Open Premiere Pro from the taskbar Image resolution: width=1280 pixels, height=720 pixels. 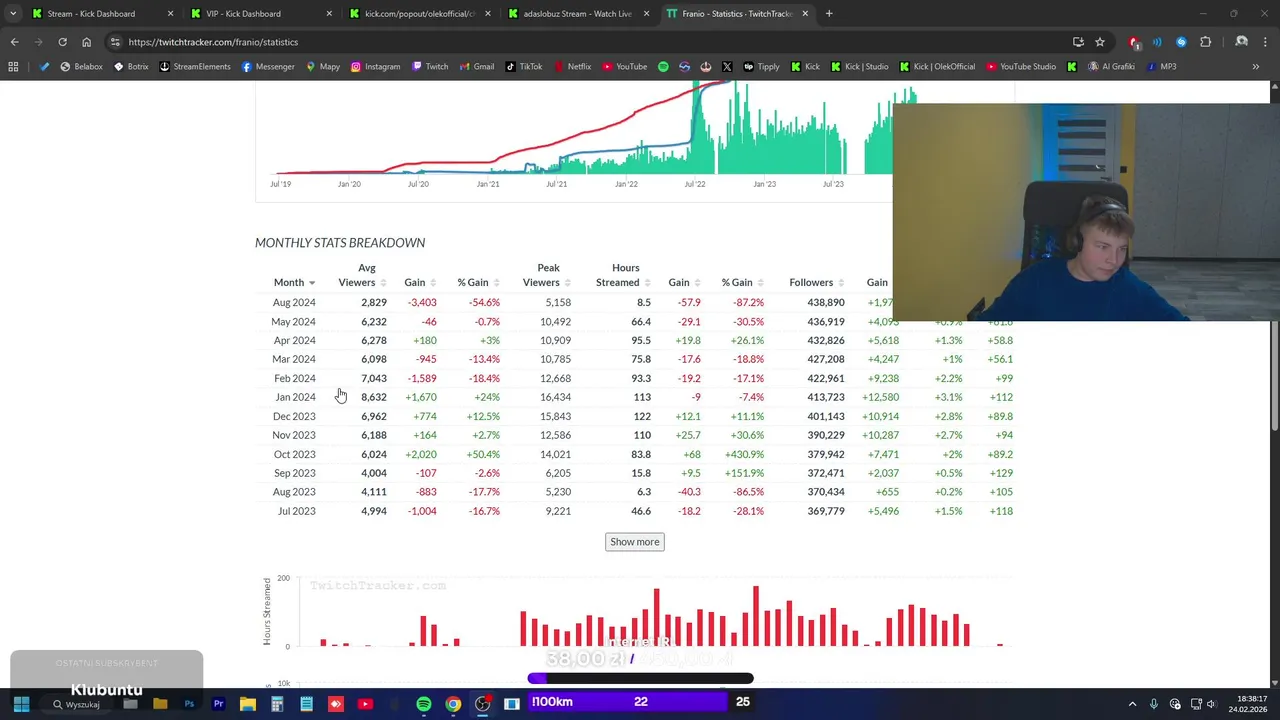tap(218, 704)
